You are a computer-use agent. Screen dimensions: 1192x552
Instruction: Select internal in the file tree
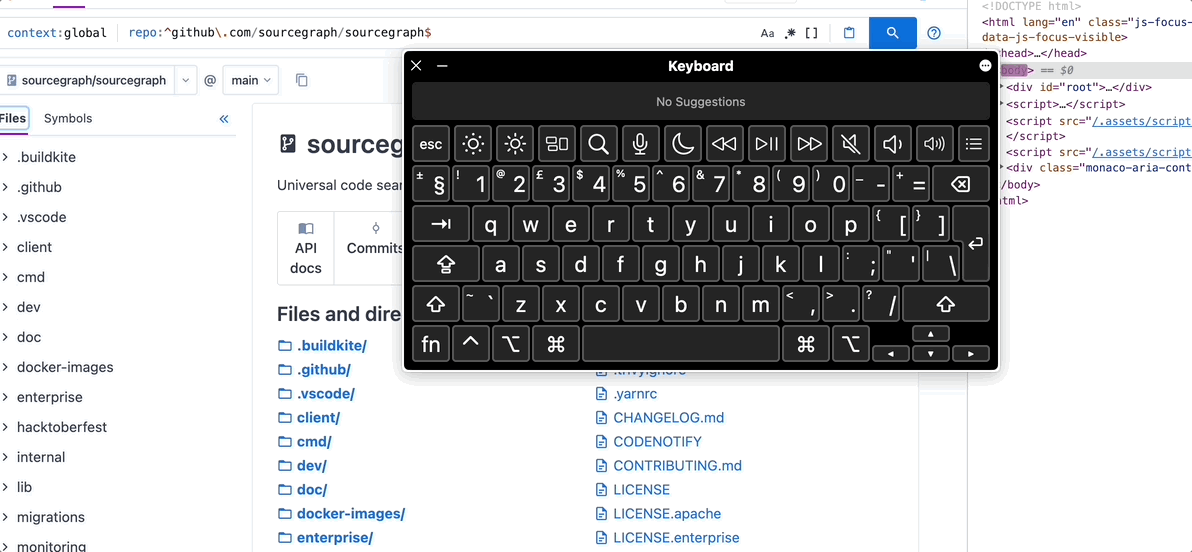[x=41, y=457]
